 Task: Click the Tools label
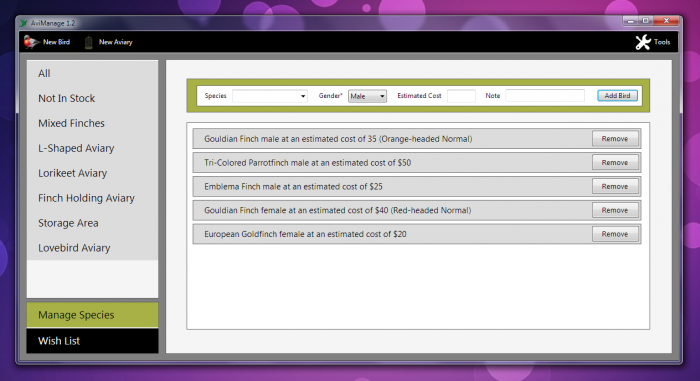pyautogui.click(x=662, y=42)
